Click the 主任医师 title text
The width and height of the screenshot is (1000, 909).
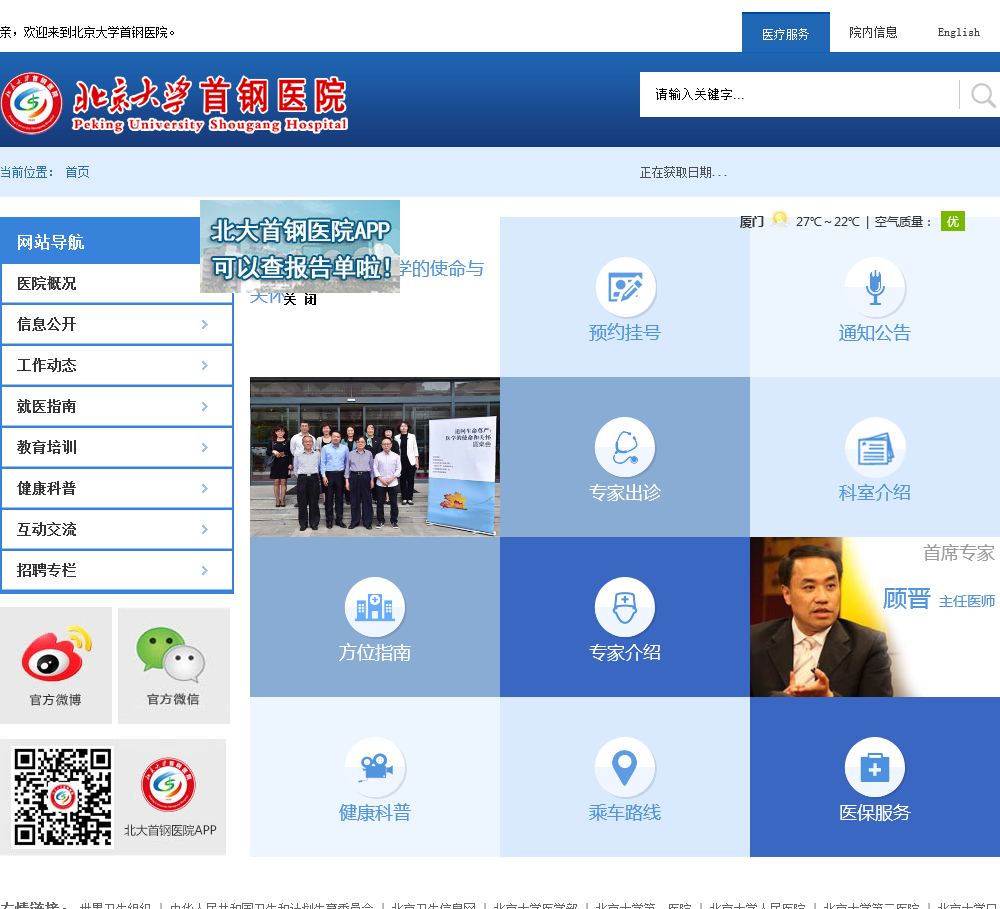[967, 601]
